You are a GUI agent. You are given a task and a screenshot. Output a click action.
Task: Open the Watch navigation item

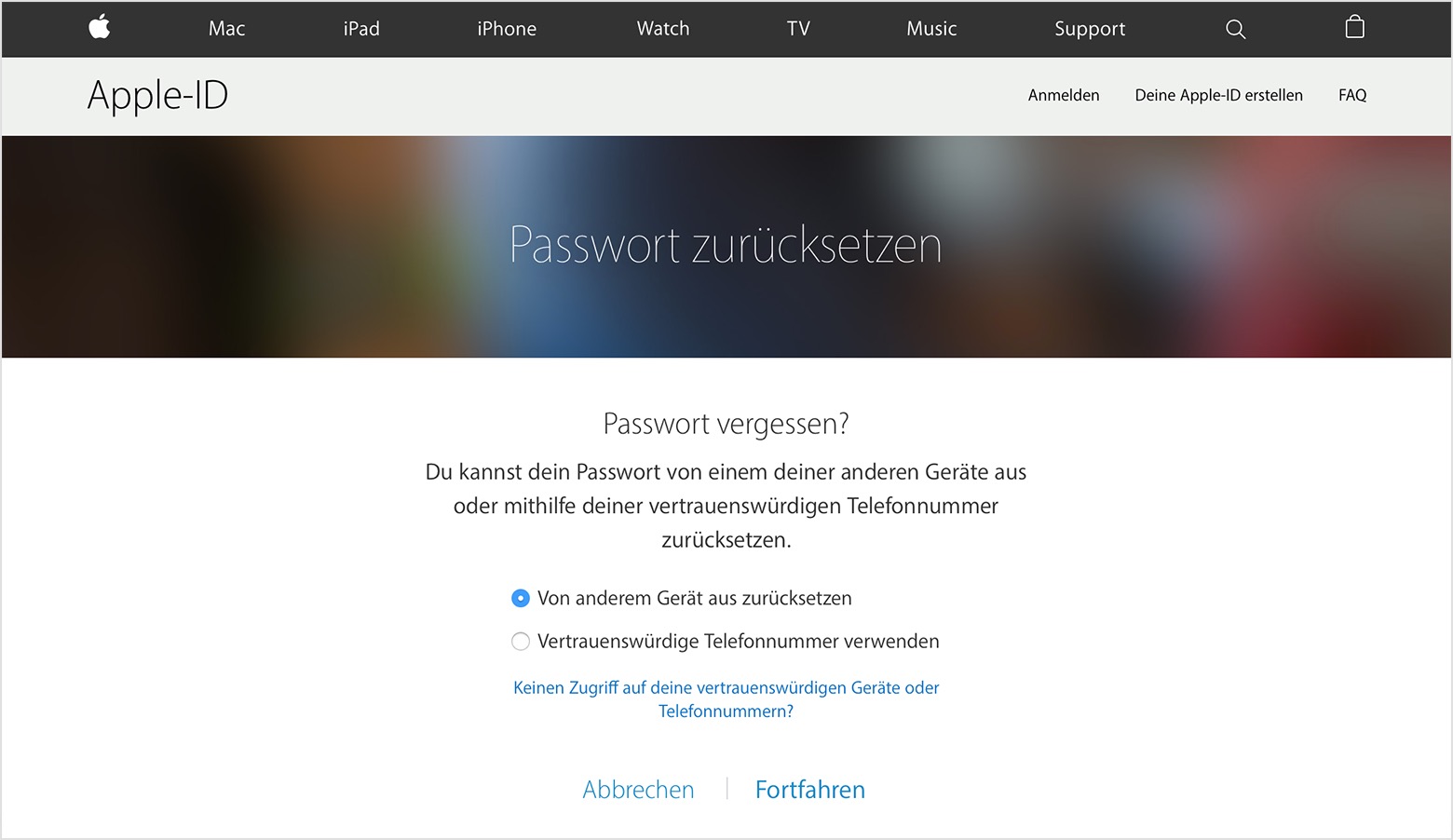[663, 29]
